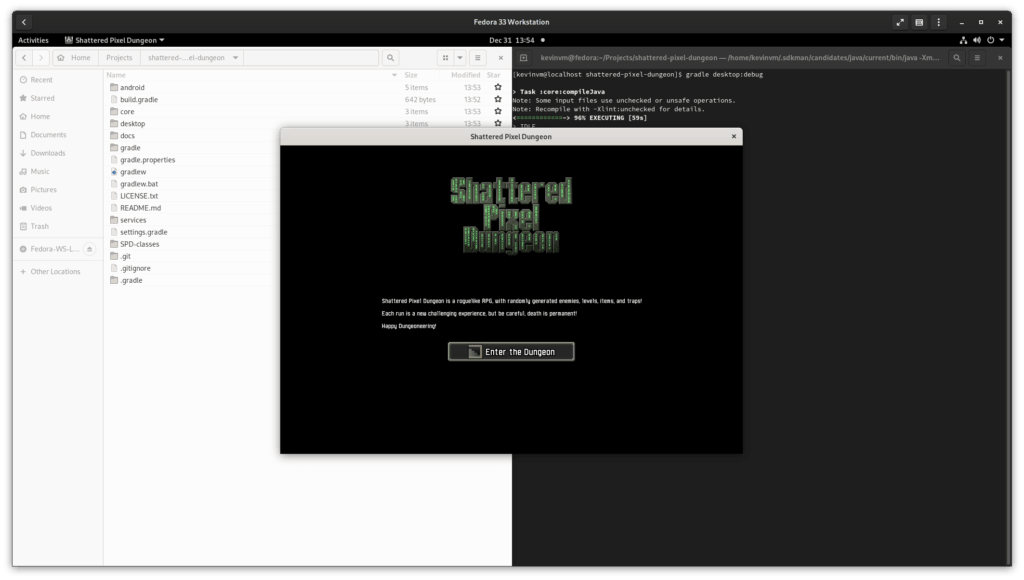The image size is (1024, 580).
Task: Star the build.gradle file
Action: coord(498,99)
